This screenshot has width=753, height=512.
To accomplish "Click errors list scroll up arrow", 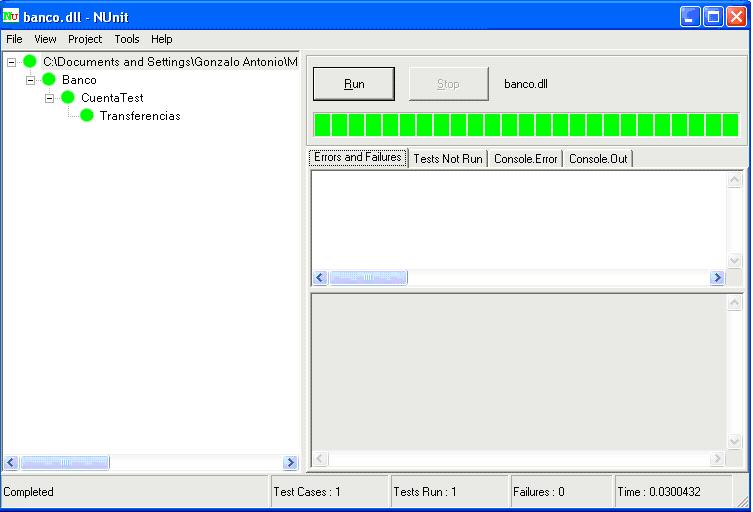I will (734, 180).
